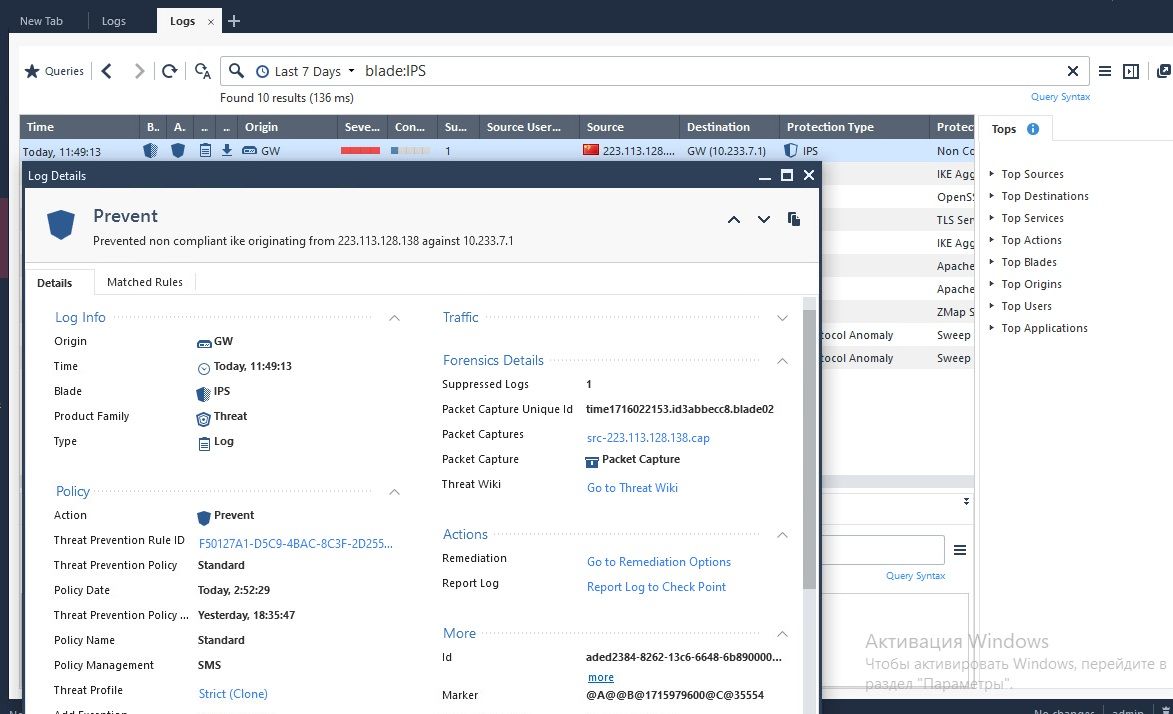Switch to the Matched Rules tab
This screenshot has height=714, width=1173.
(145, 282)
